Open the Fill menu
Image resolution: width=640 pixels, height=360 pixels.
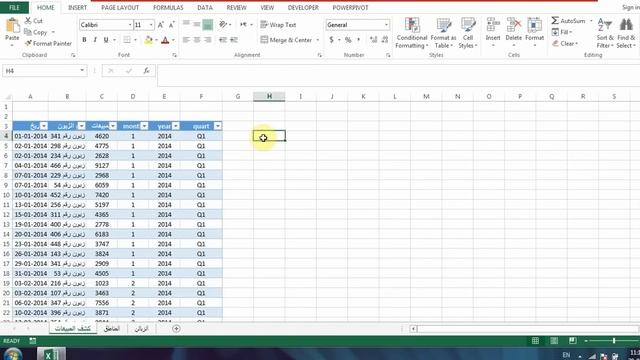(562, 32)
